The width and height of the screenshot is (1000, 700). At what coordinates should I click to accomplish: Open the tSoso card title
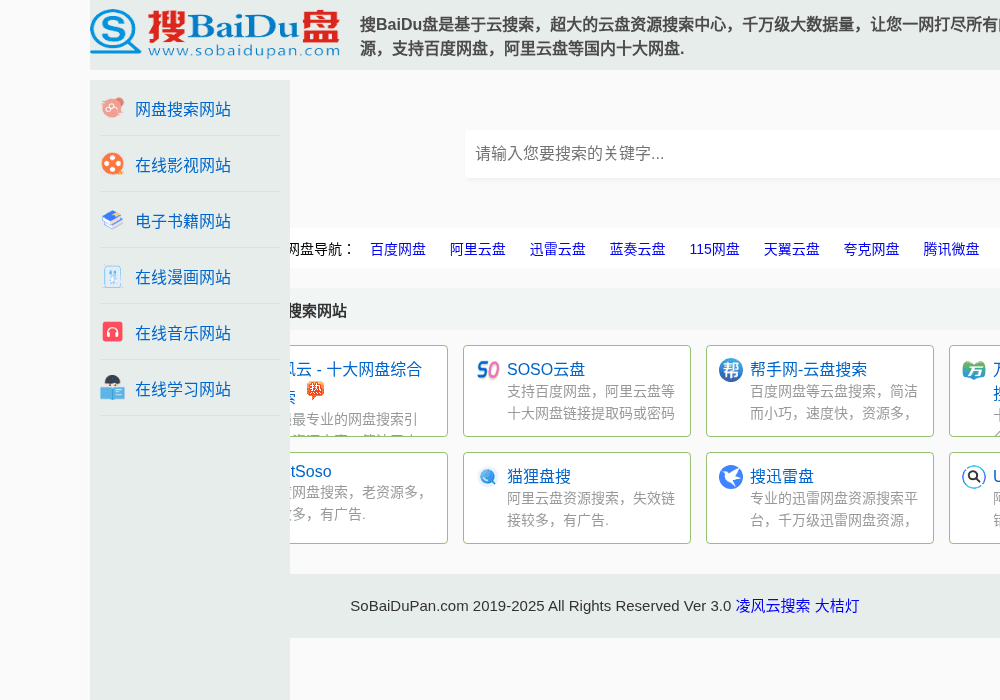311,471
